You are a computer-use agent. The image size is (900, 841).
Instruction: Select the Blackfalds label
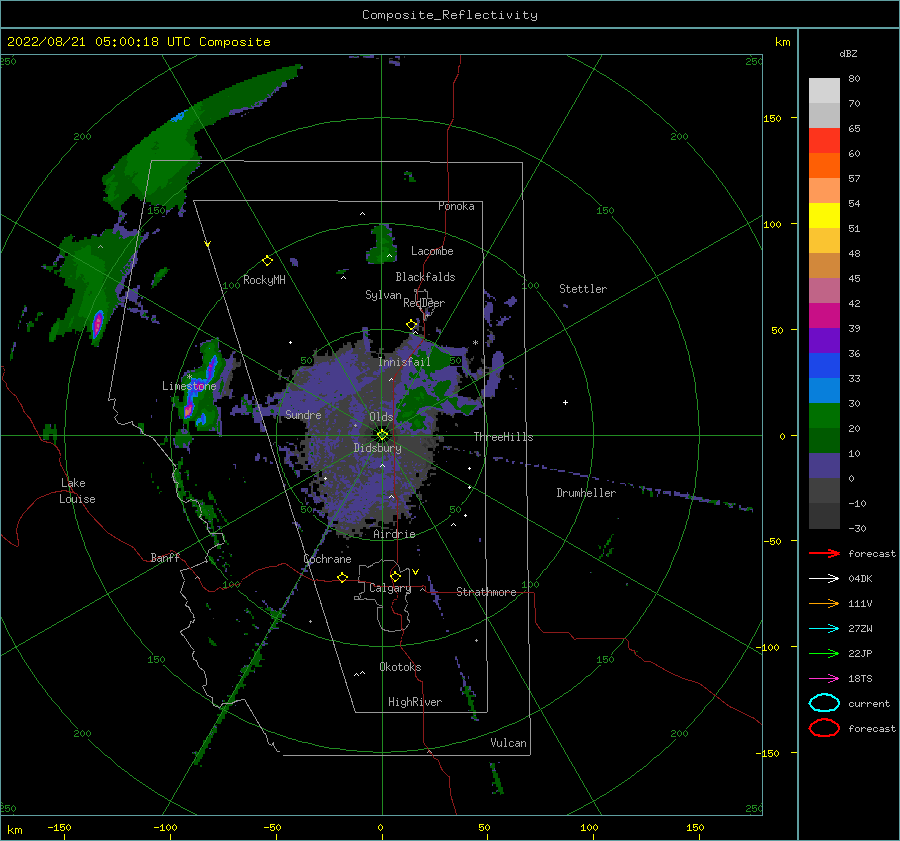pyautogui.click(x=425, y=277)
